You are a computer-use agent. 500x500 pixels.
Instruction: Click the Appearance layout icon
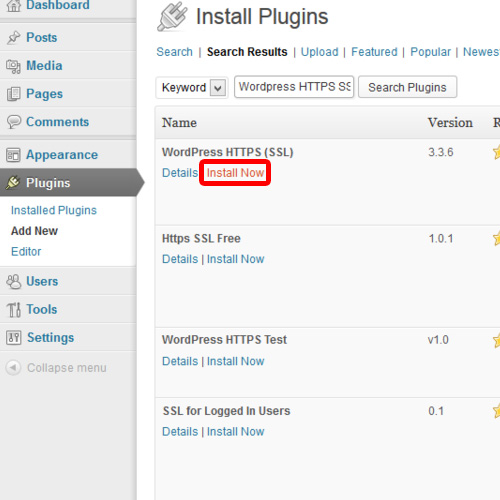[13, 155]
